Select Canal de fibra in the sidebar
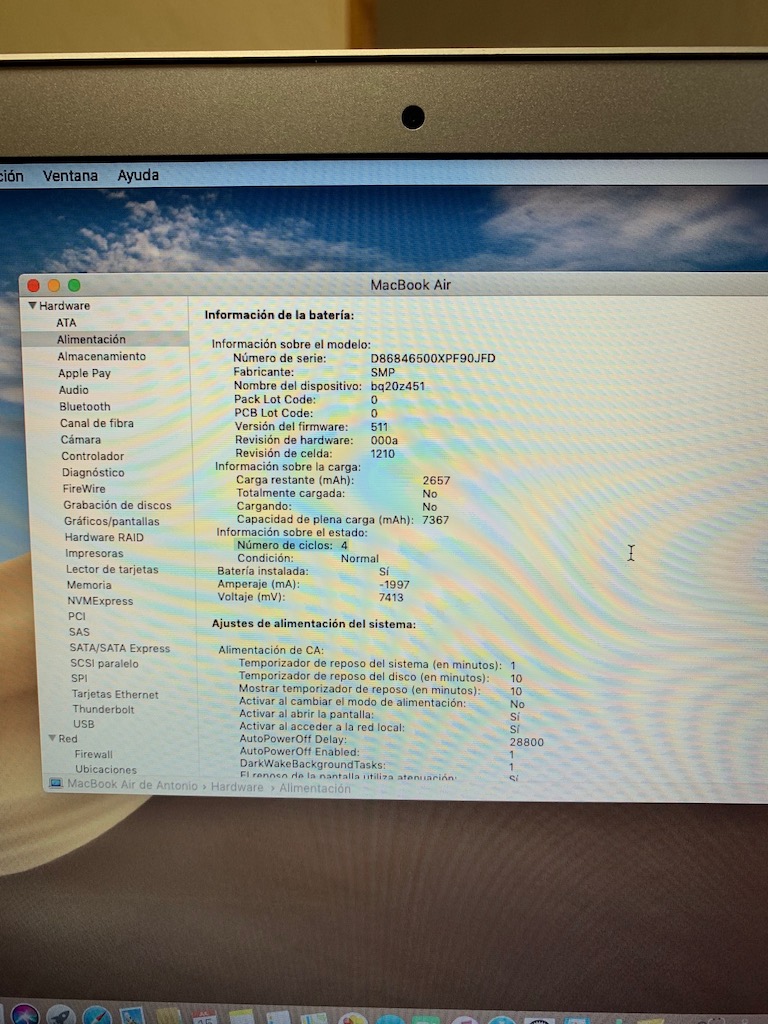 (x=97, y=423)
